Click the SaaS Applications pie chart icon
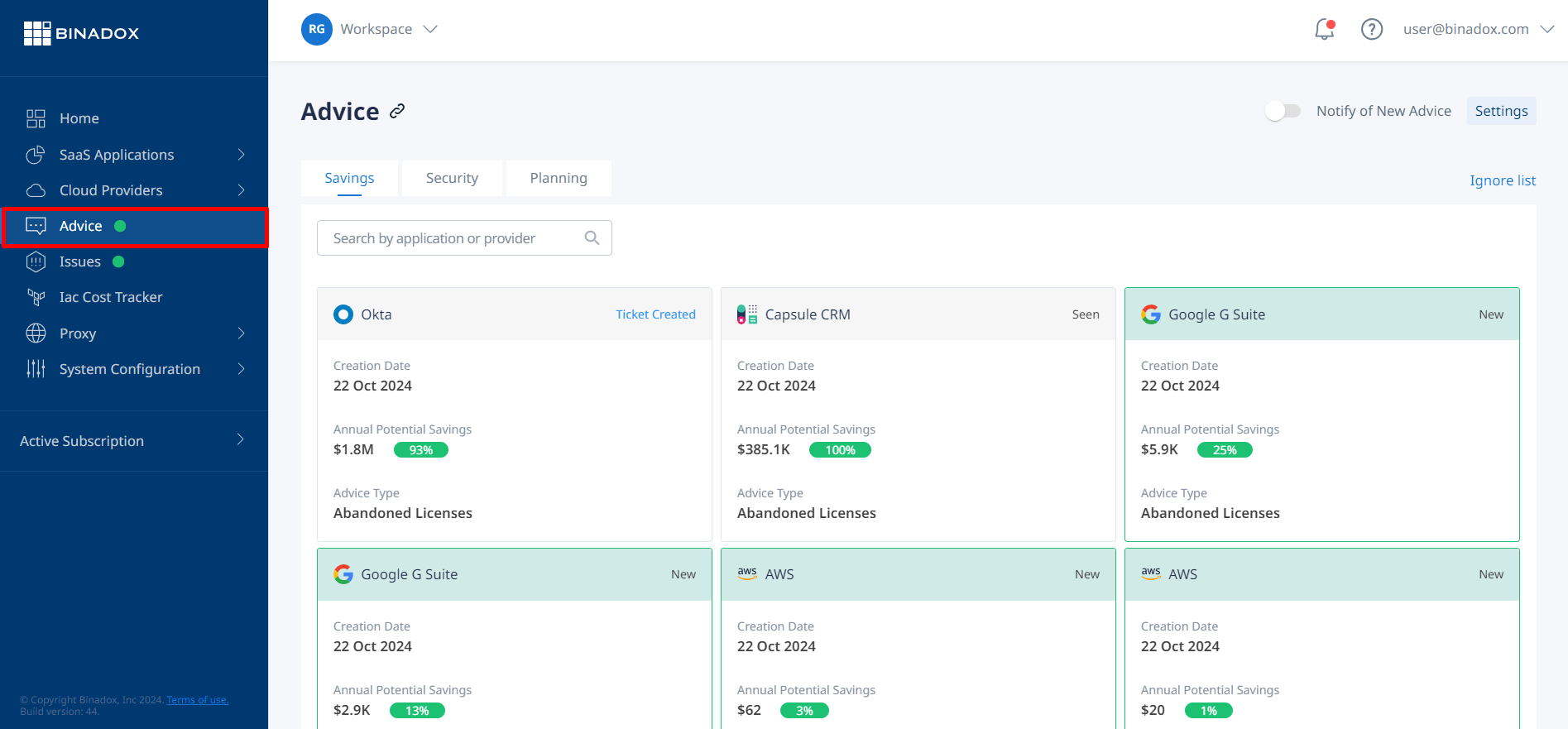This screenshot has width=1568, height=729. (36, 155)
